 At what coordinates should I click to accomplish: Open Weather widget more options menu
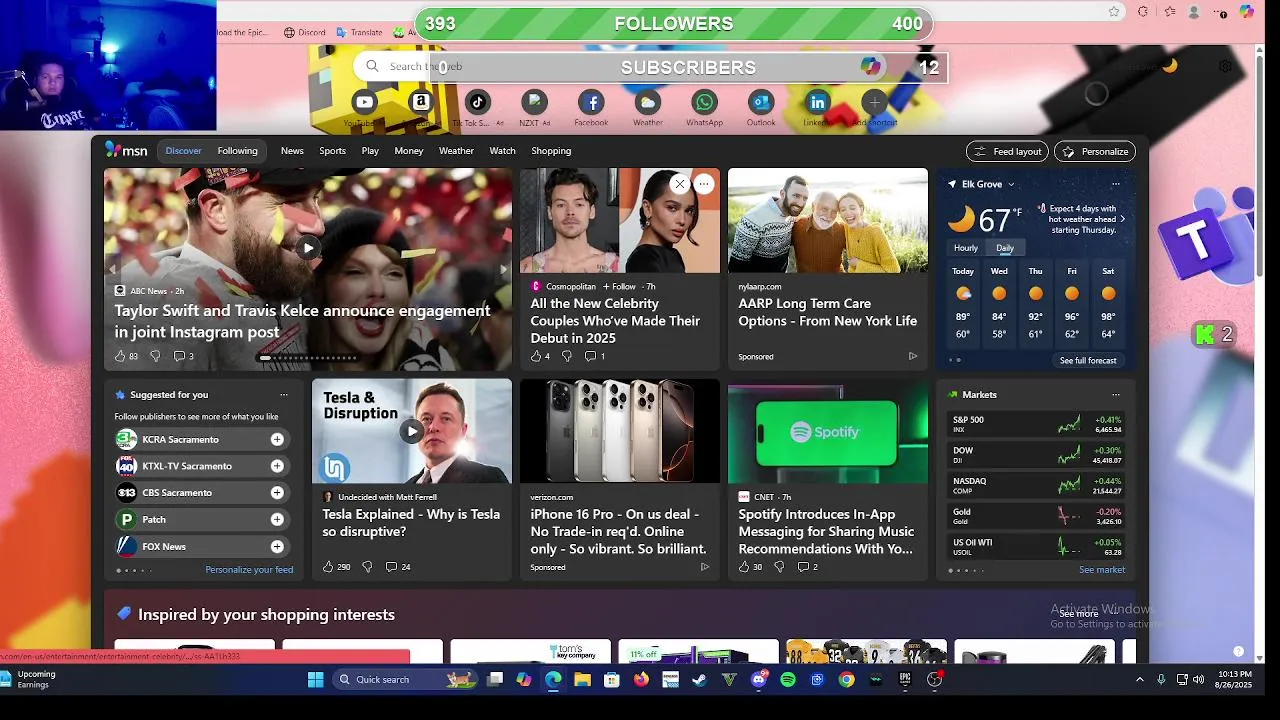point(1116,184)
